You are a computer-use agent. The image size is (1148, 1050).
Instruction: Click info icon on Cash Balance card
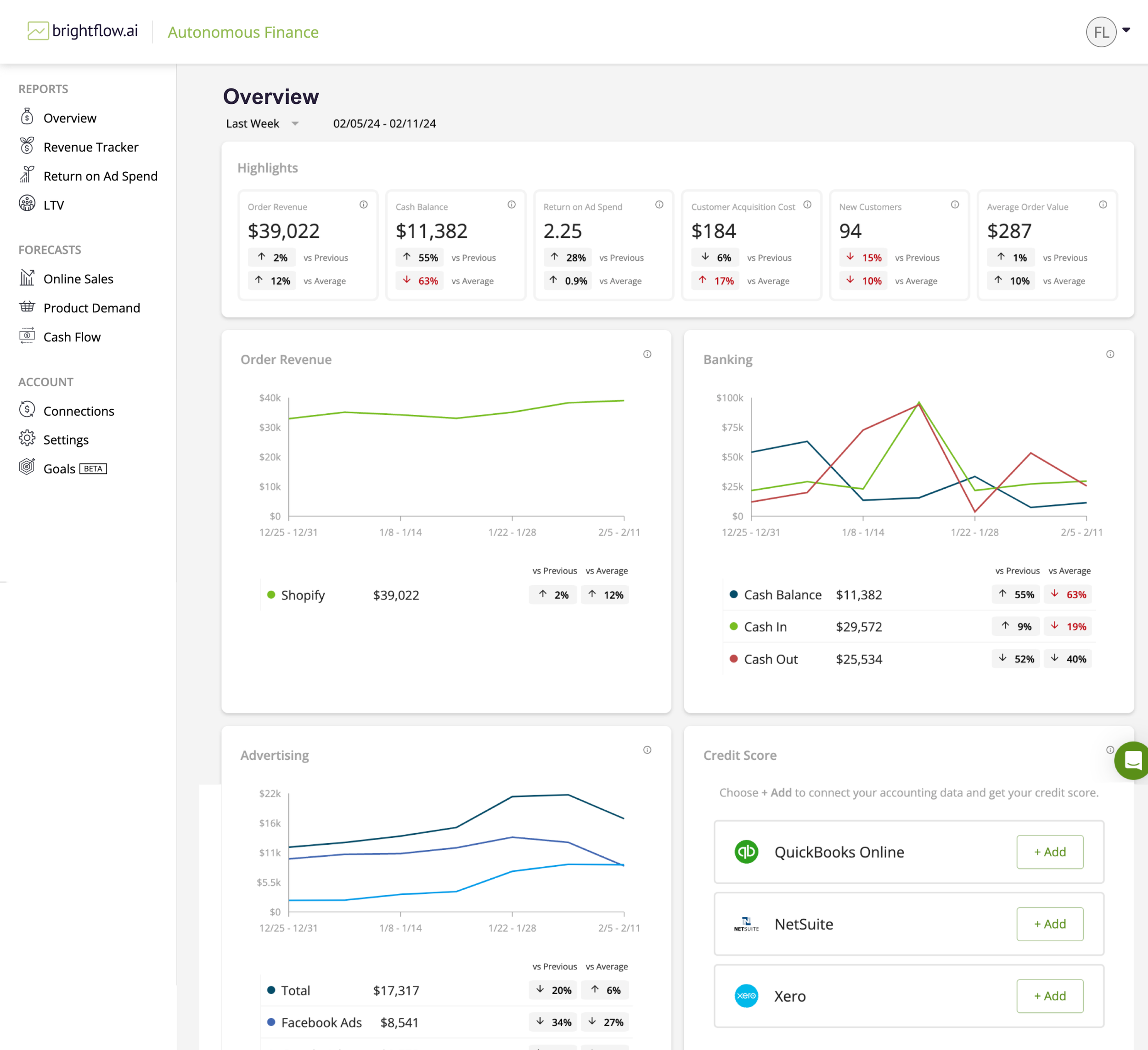[512, 205]
